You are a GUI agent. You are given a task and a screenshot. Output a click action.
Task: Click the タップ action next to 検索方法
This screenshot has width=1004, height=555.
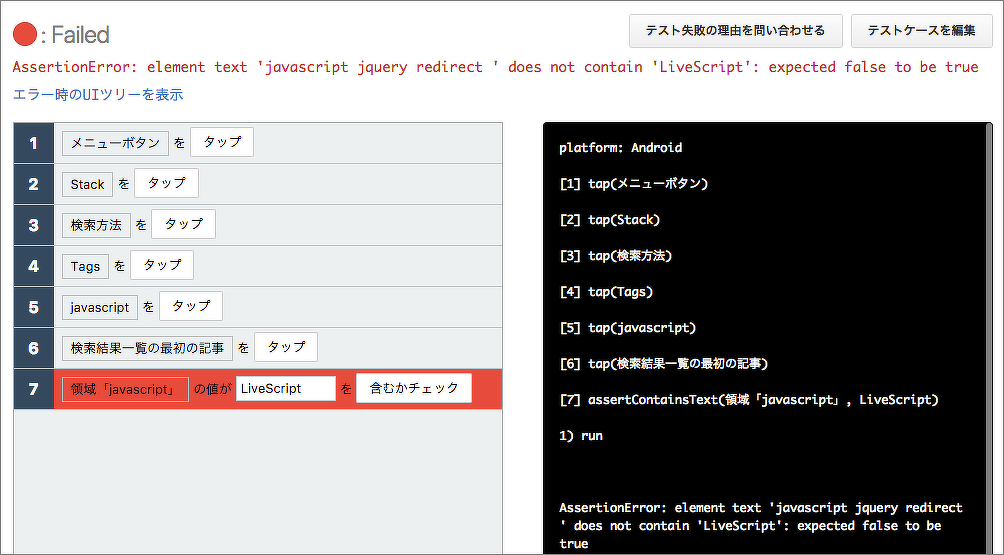point(184,225)
